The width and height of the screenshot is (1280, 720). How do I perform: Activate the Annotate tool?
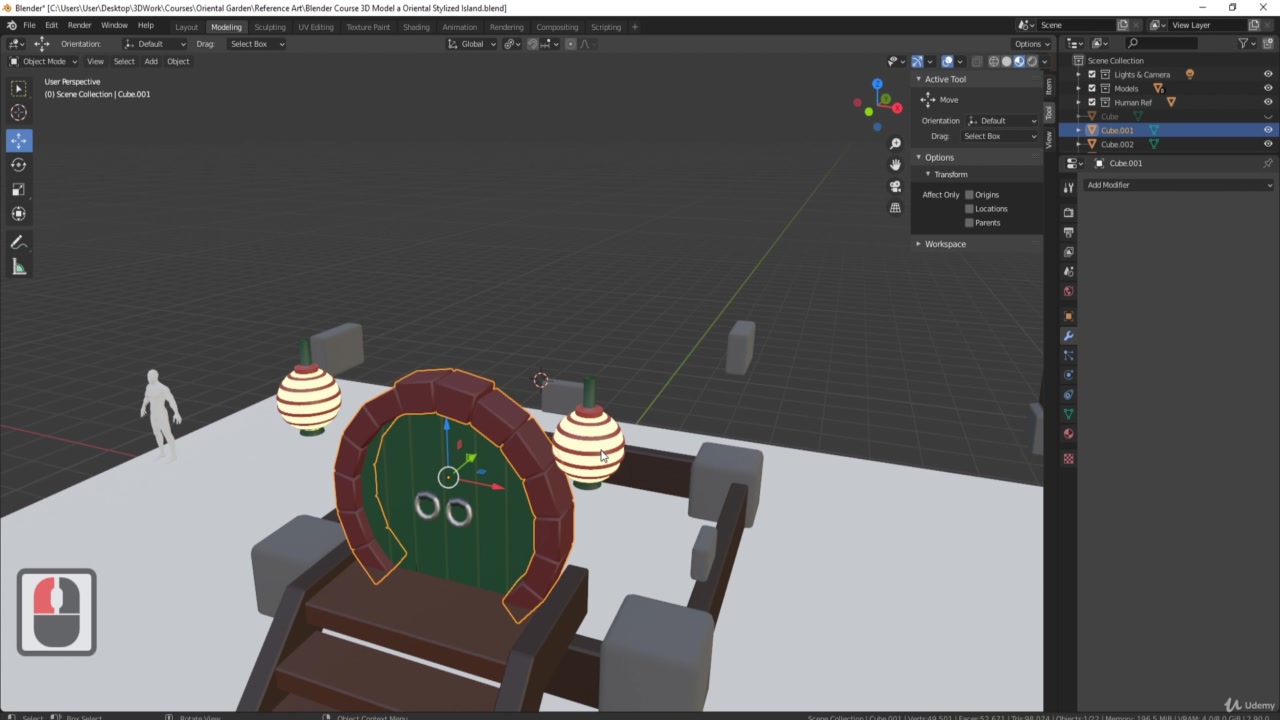pos(18,243)
